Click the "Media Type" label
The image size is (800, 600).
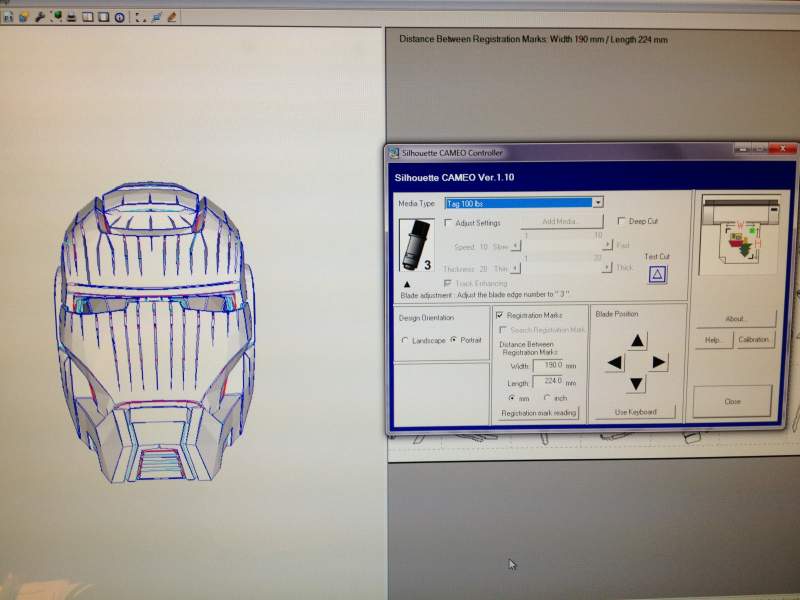(x=416, y=204)
